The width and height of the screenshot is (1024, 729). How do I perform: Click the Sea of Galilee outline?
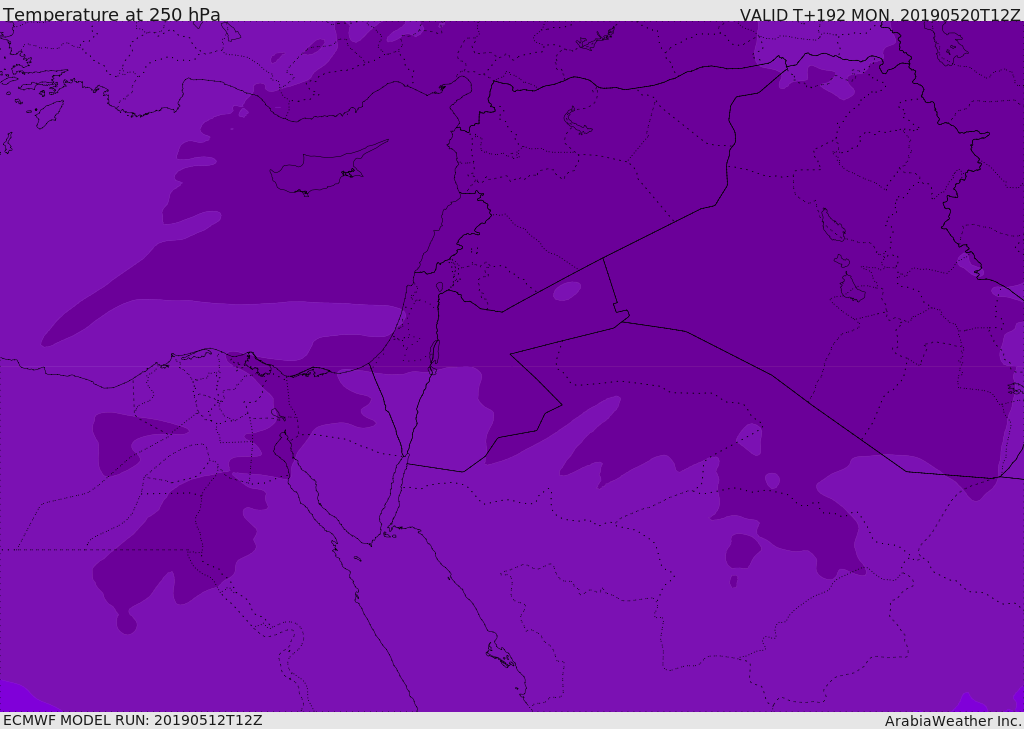coord(439,287)
